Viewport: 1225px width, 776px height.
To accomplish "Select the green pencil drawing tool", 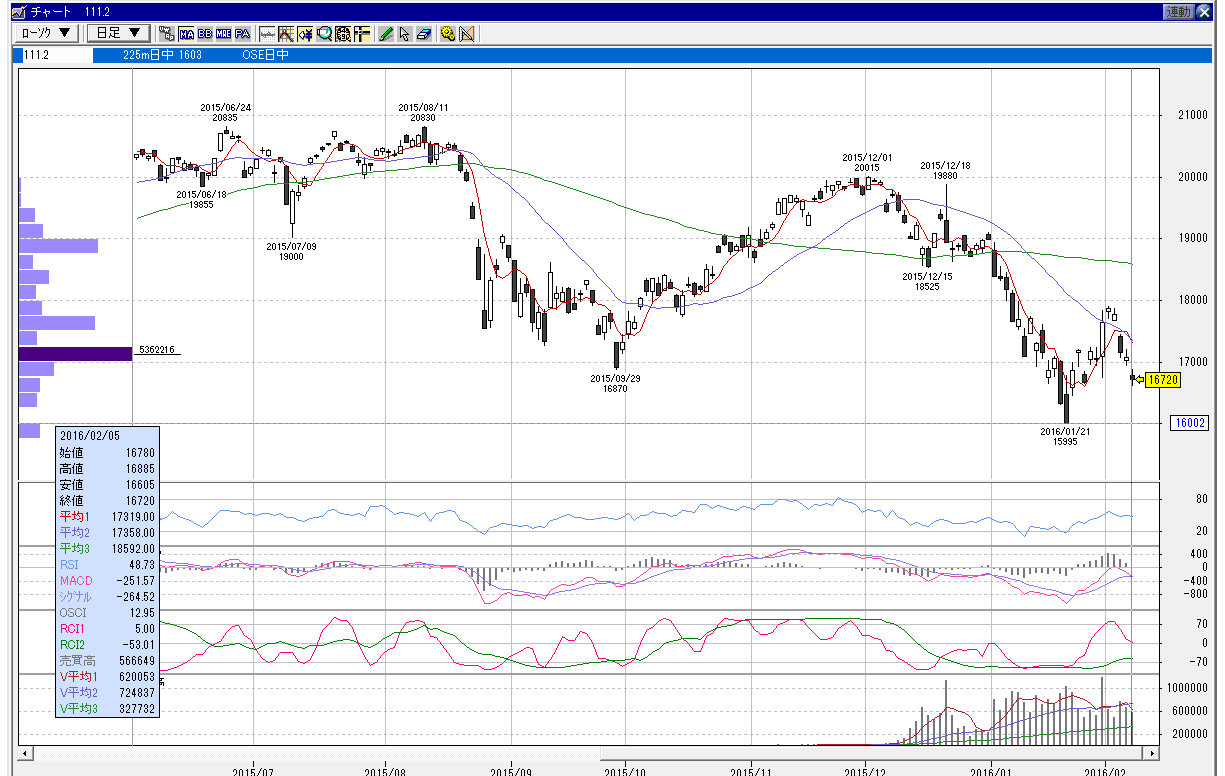I will pos(386,33).
